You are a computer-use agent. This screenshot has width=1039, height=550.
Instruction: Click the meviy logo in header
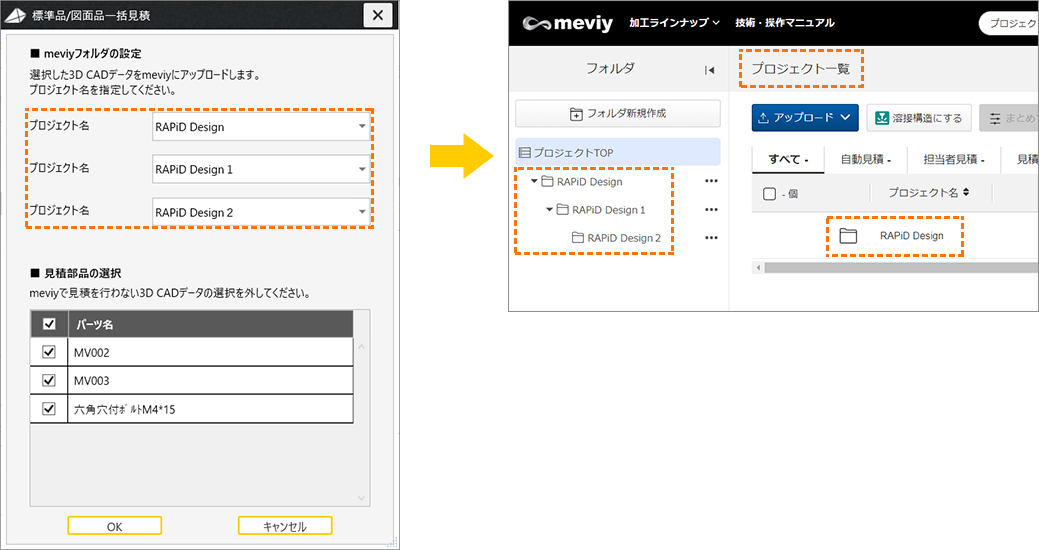pyautogui.click(x=567, y=23)
